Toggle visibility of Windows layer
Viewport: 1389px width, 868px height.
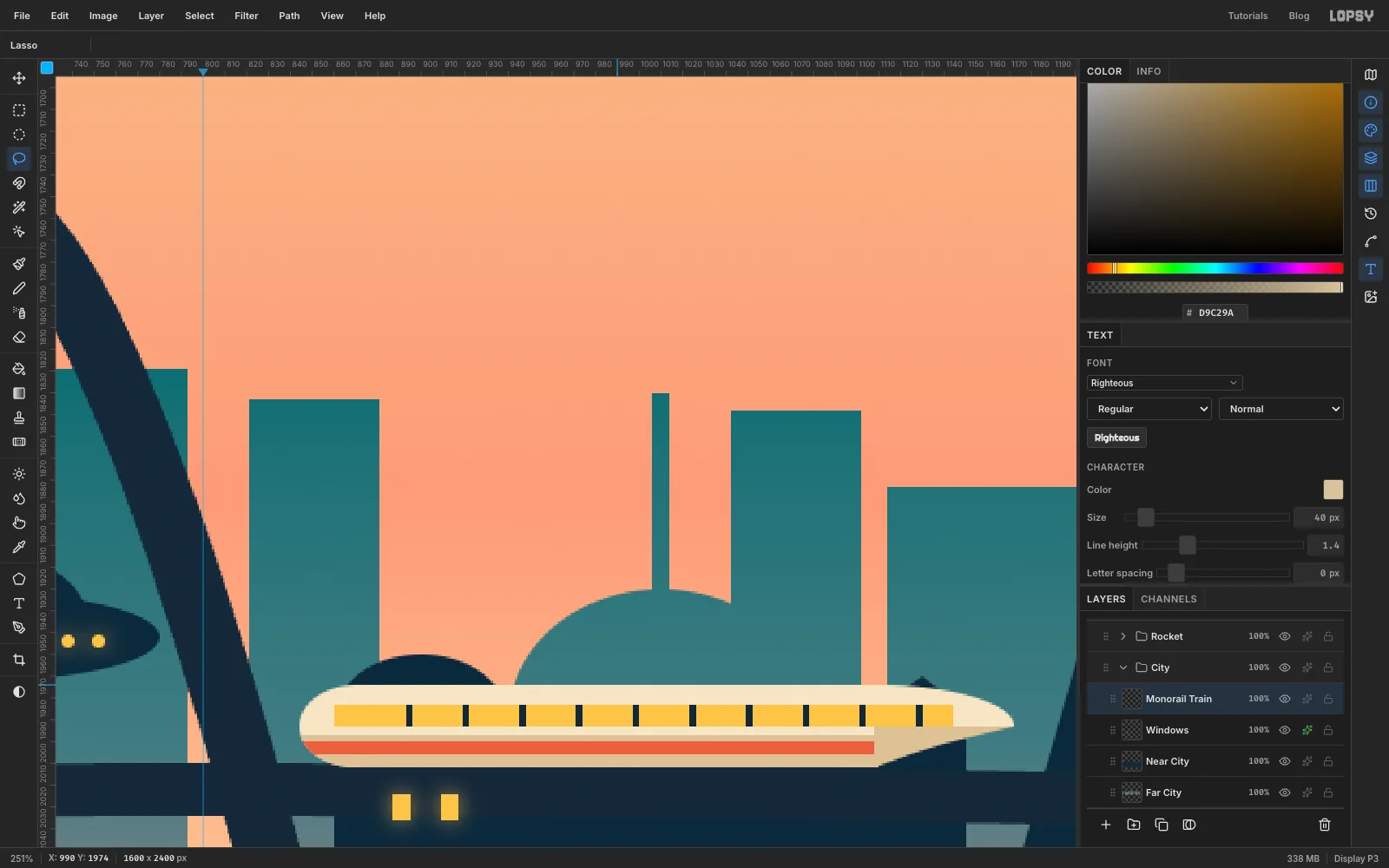[x=1285, y=730]
